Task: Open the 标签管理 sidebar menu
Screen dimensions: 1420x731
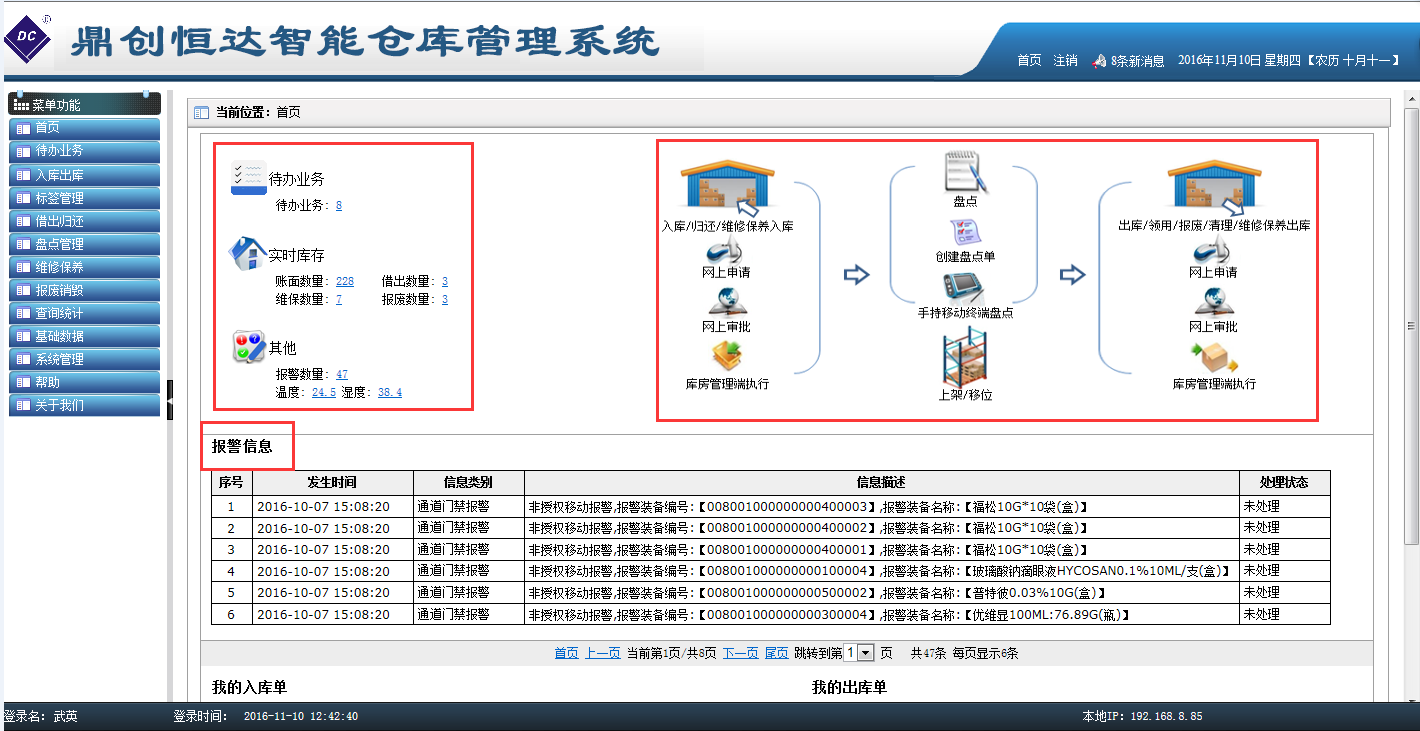Action: point(84,197)
